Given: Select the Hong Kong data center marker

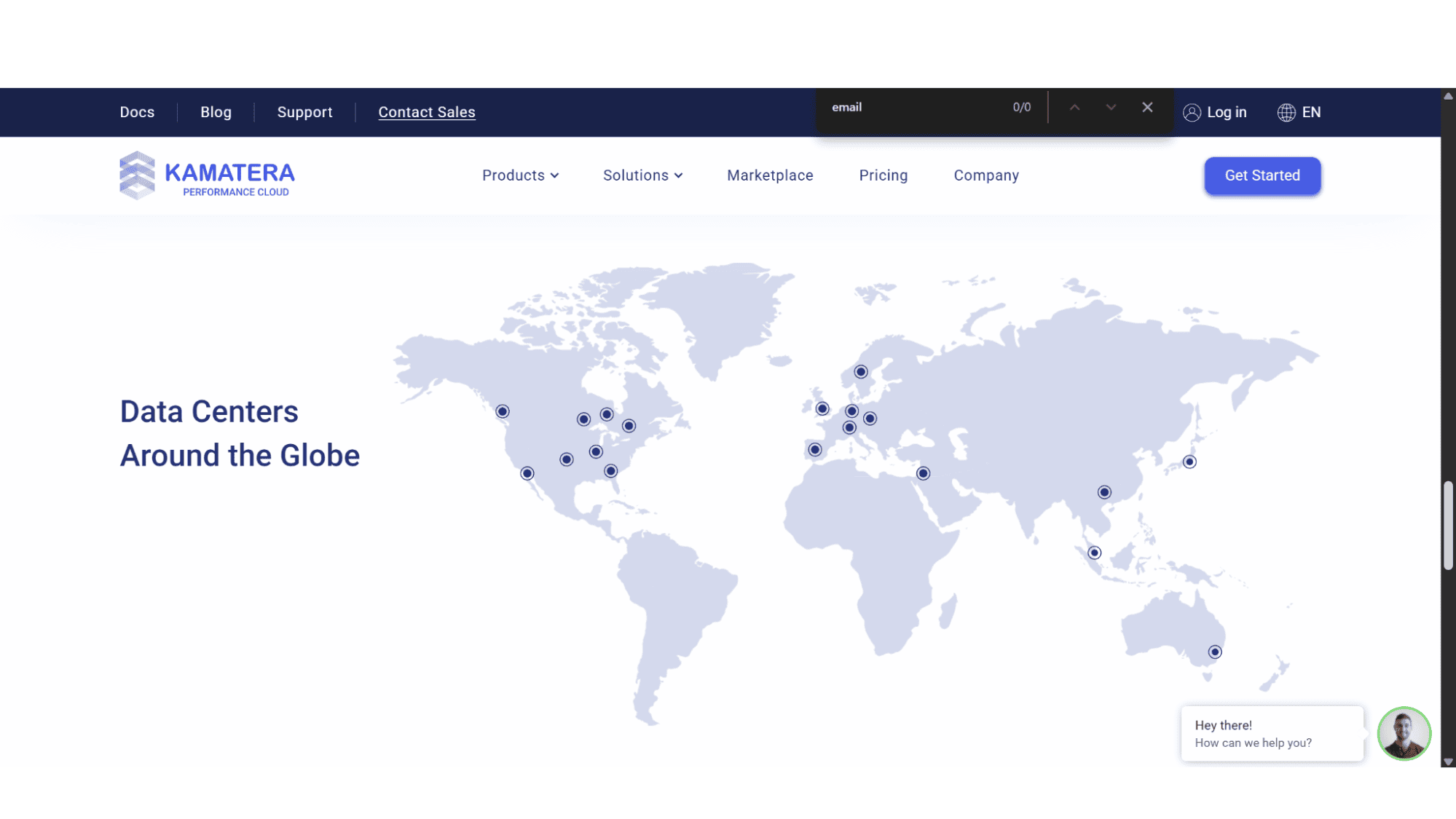Looking at the screenshot, I should point(1104,493).
